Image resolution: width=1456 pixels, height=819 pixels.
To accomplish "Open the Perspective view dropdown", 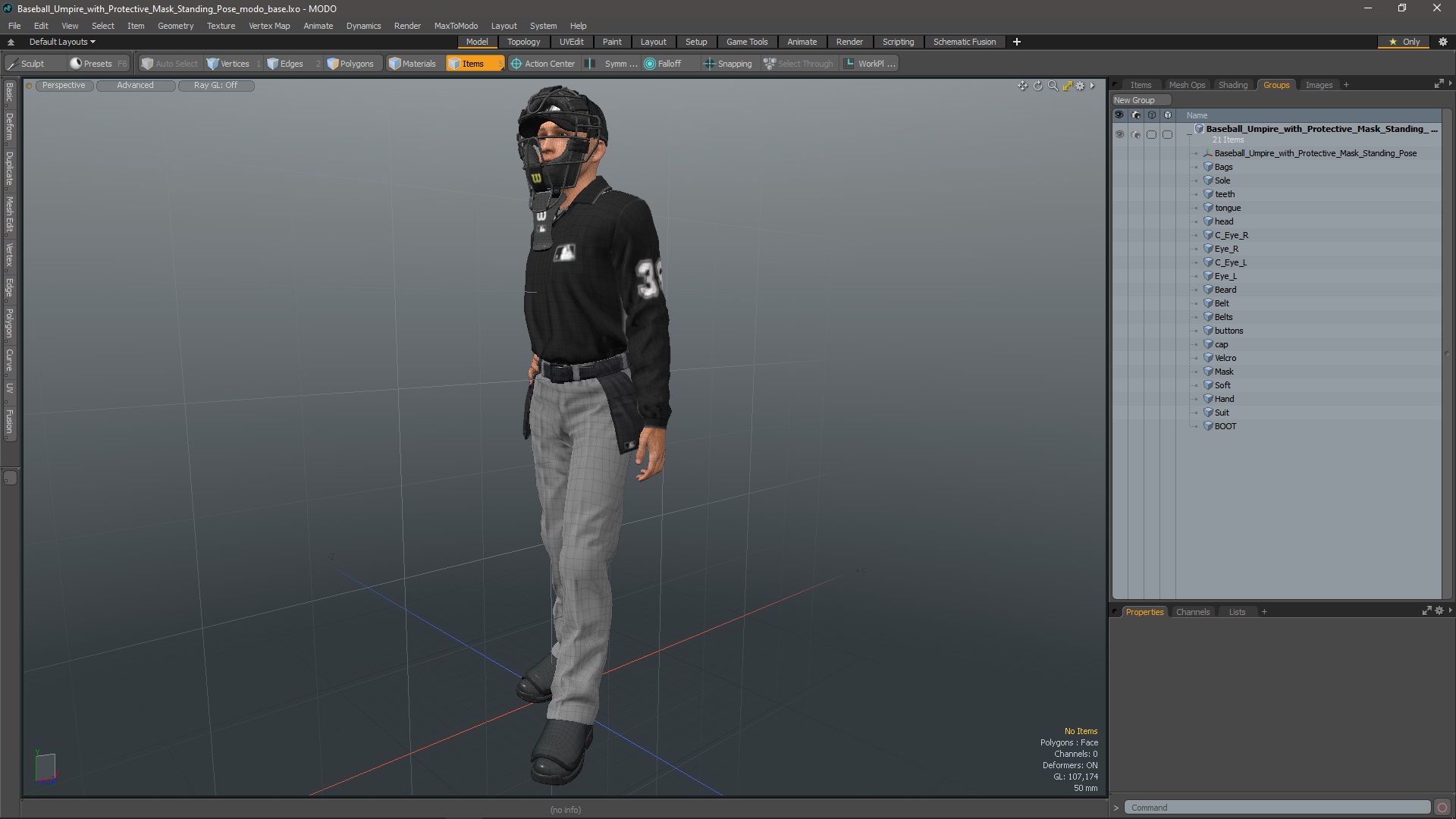I will [x=64, y=86].
